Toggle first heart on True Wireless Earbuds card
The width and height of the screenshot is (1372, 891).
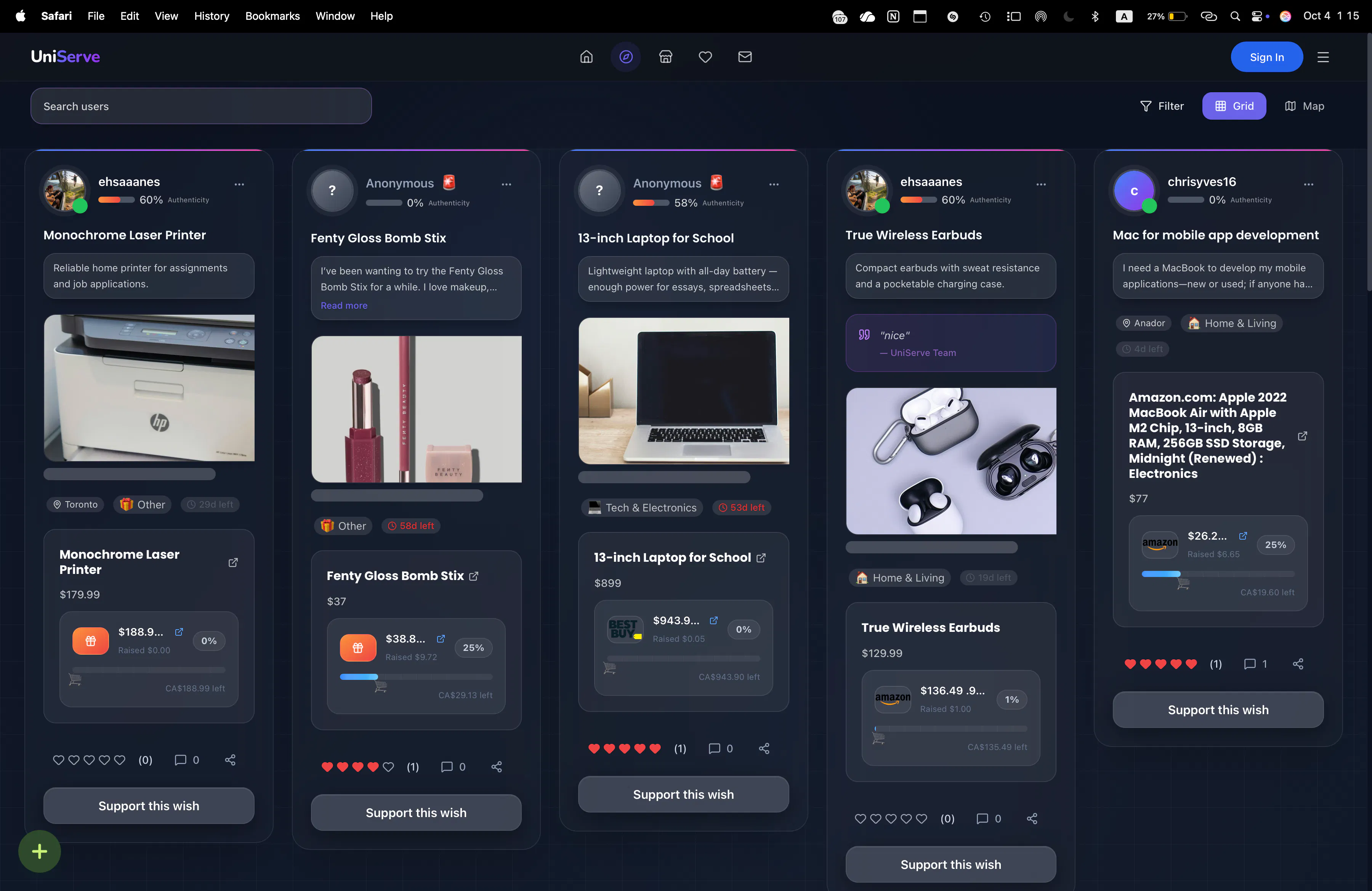pyautogui.click(x=860, y=818)
